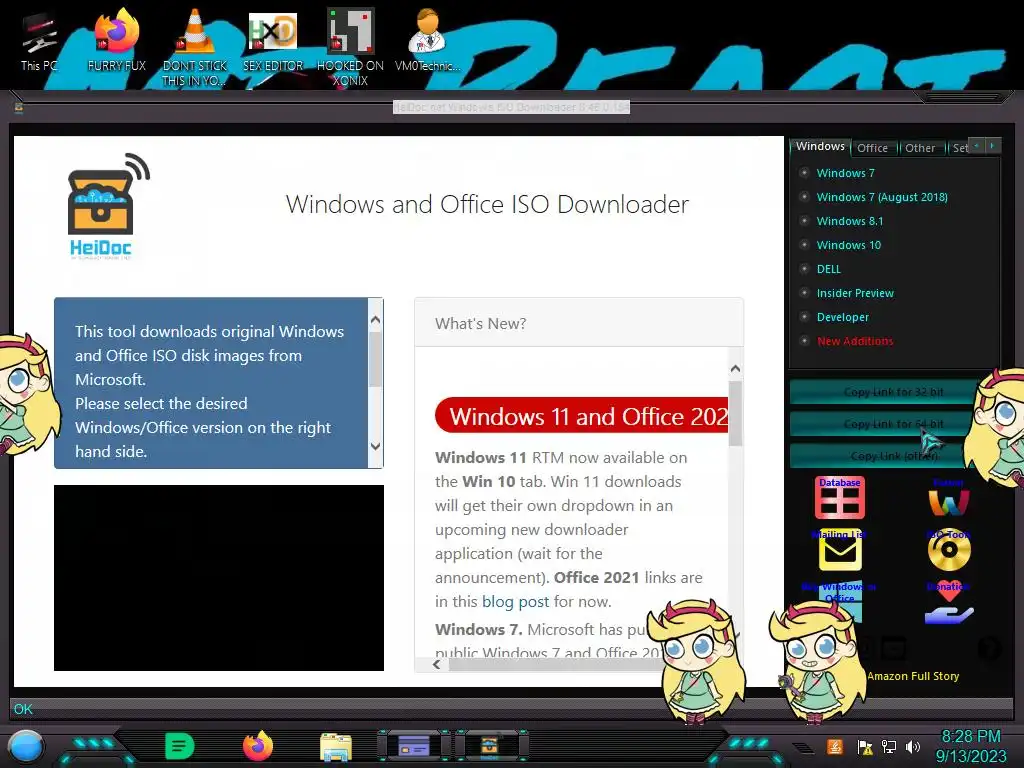This screenshot has width=1024, height=768.
Task: Click the OK status bar text
Action: click(x=23, y=709)
